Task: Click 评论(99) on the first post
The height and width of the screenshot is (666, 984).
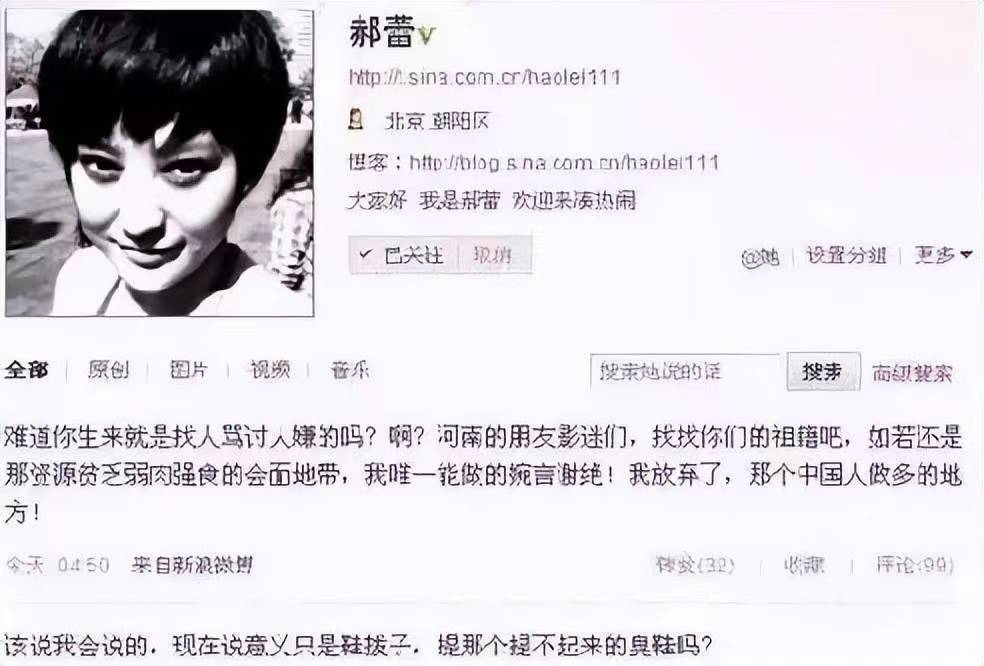Action: pyautogui.click(x=915, y=565)
